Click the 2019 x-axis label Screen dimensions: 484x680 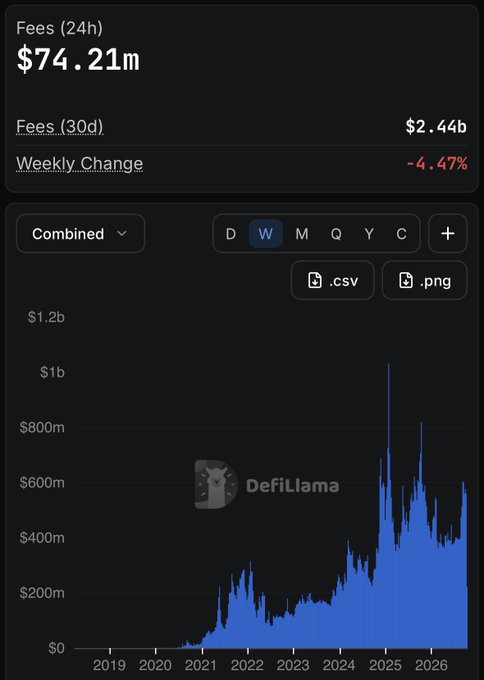109,665
